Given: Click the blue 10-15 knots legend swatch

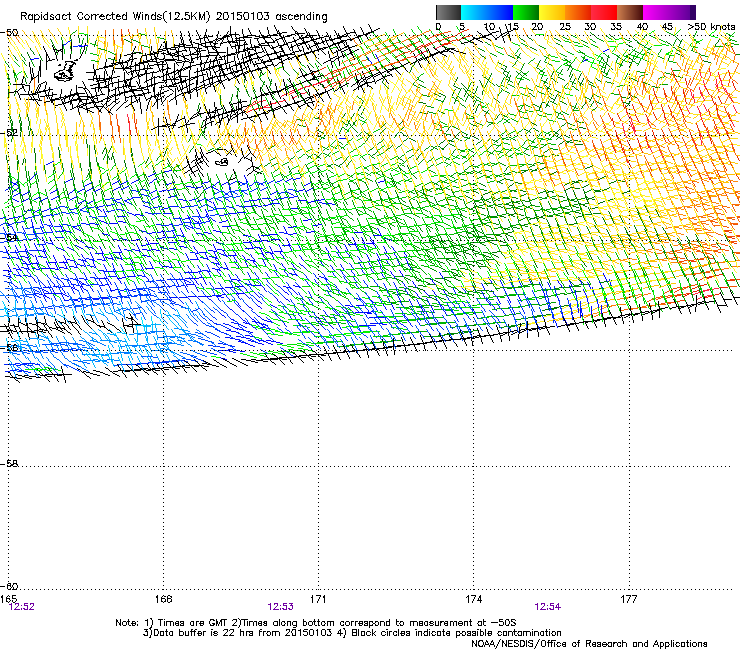Looking at the screenshot, I should [x=500, y=12].
